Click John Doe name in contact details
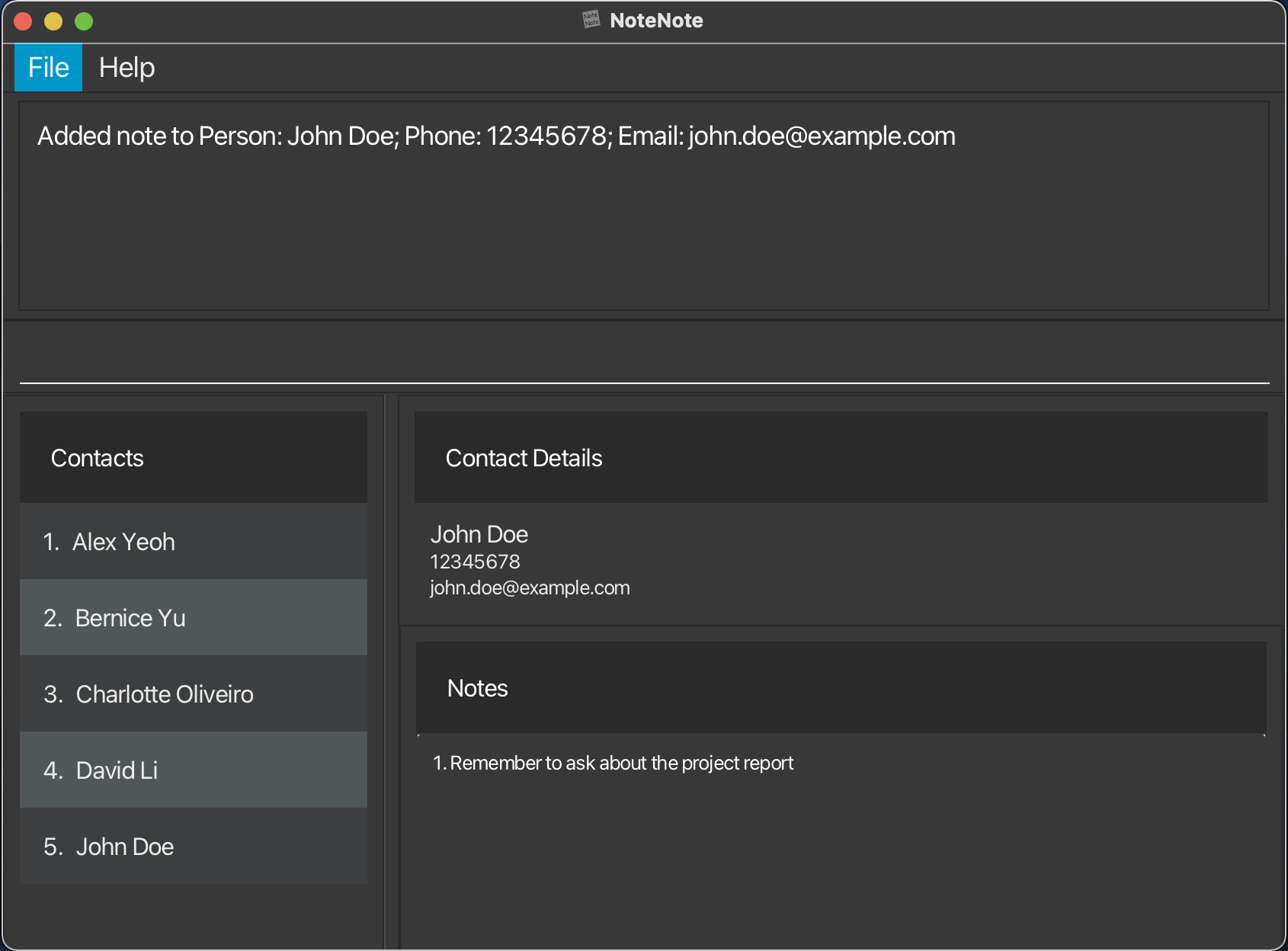1288x951 pixels. point(479,534)
